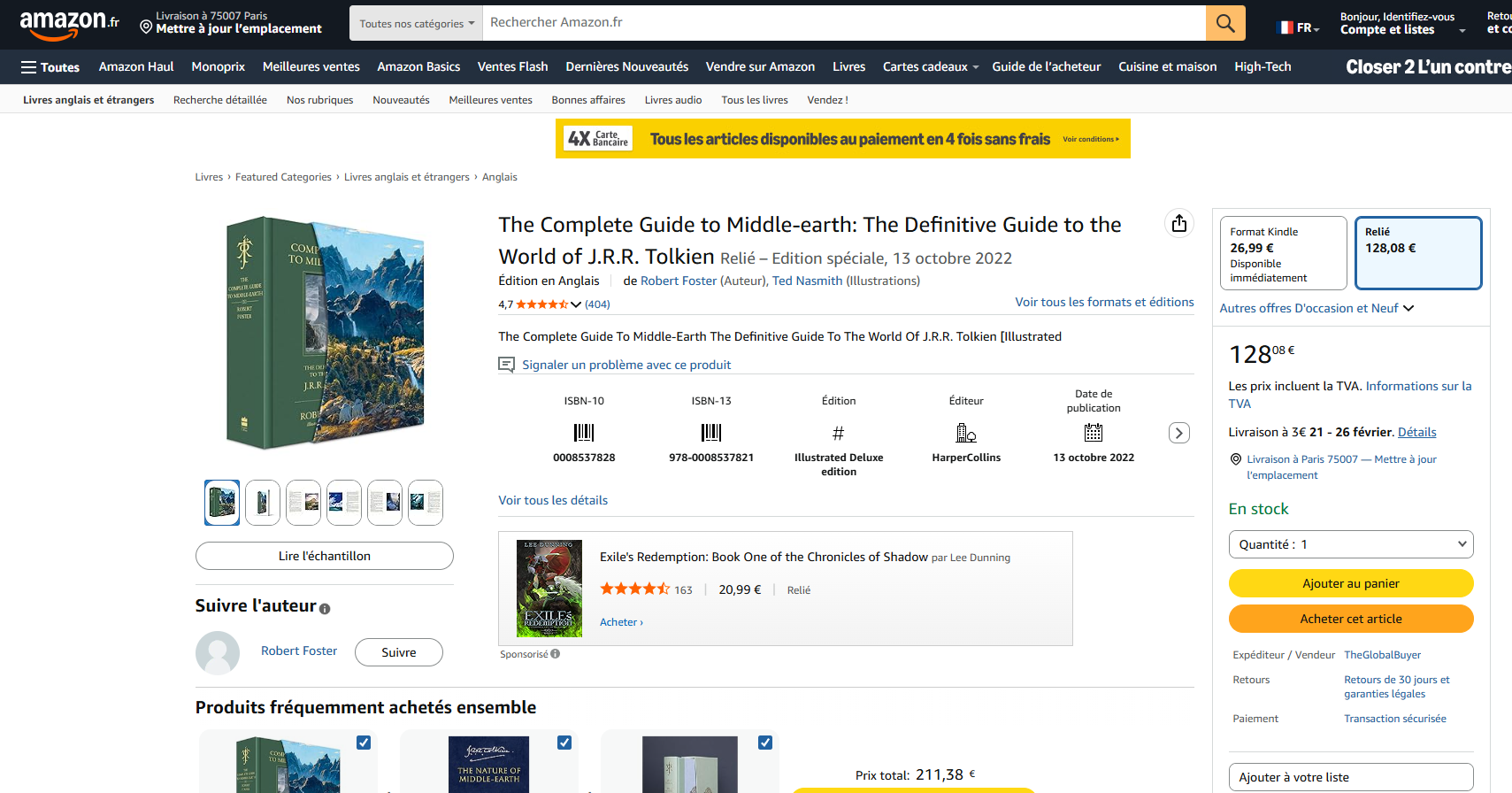Select Livres audio in books sub-navigation
This screenshot has width=1512, height=793.
[673, 100]
